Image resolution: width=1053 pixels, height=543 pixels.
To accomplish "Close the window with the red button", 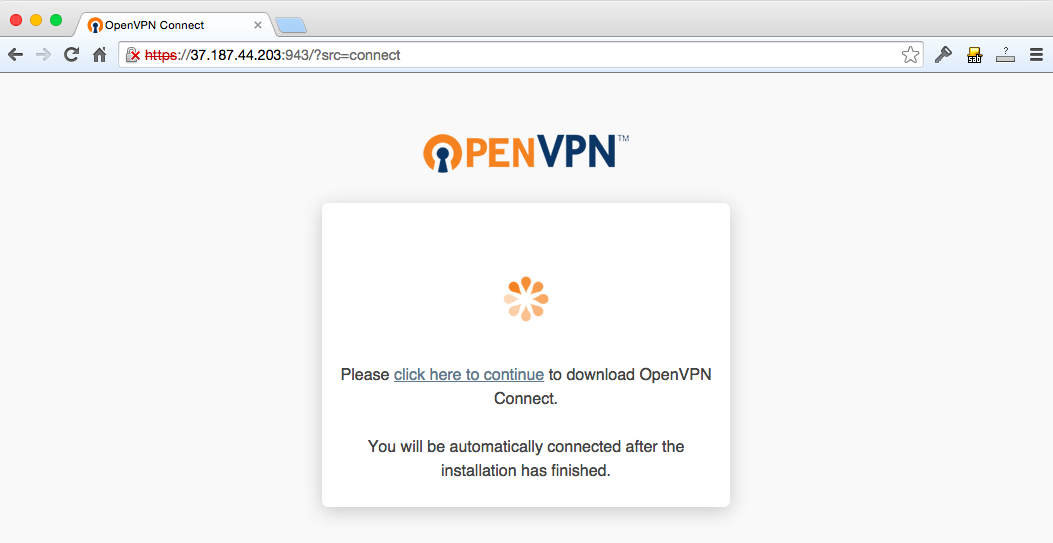I will point(16,20).
